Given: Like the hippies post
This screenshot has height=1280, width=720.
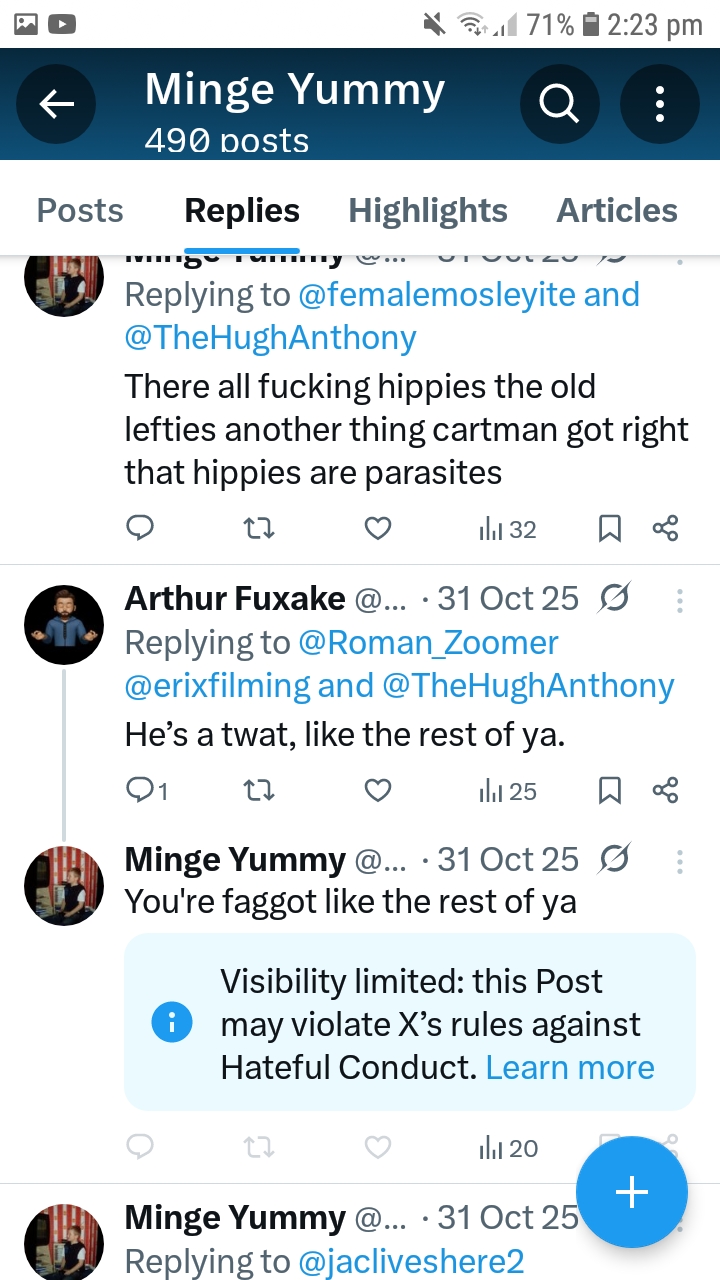Looking at the screenshot, I should 377,528.
